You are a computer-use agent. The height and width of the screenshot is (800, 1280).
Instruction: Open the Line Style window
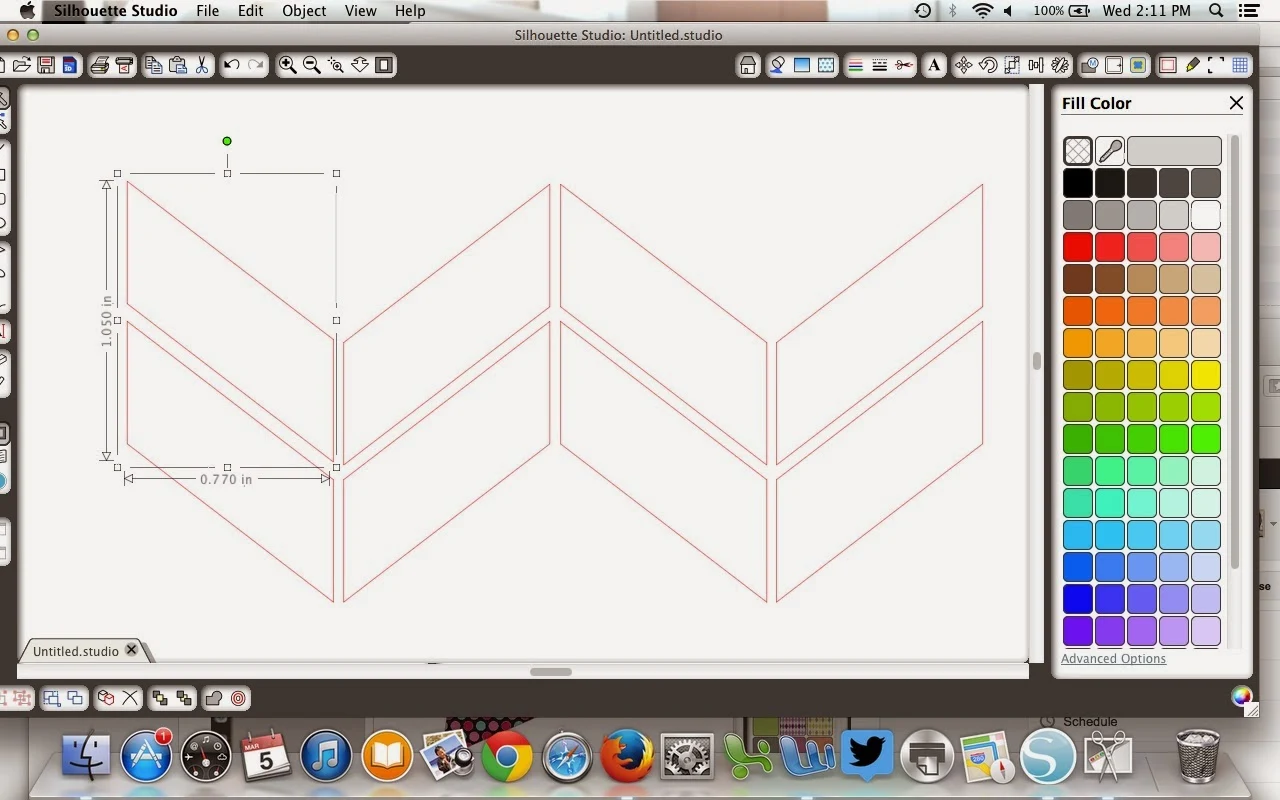point(880,66)
